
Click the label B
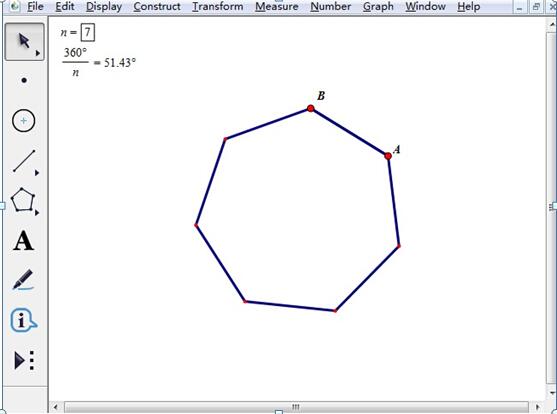[321, 96]
